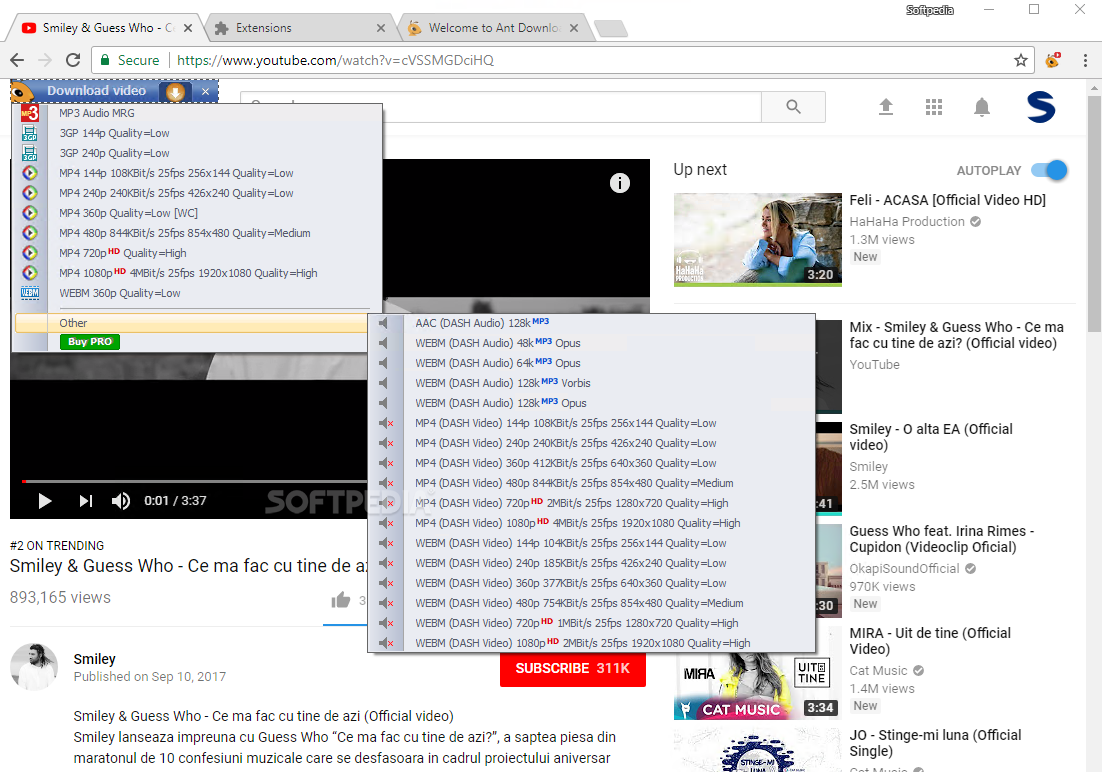Viewport: 1102px width, 772px height.
Task: Open the YouTube notifications bell
Action: pyautogui.click(x=982, y=107)
